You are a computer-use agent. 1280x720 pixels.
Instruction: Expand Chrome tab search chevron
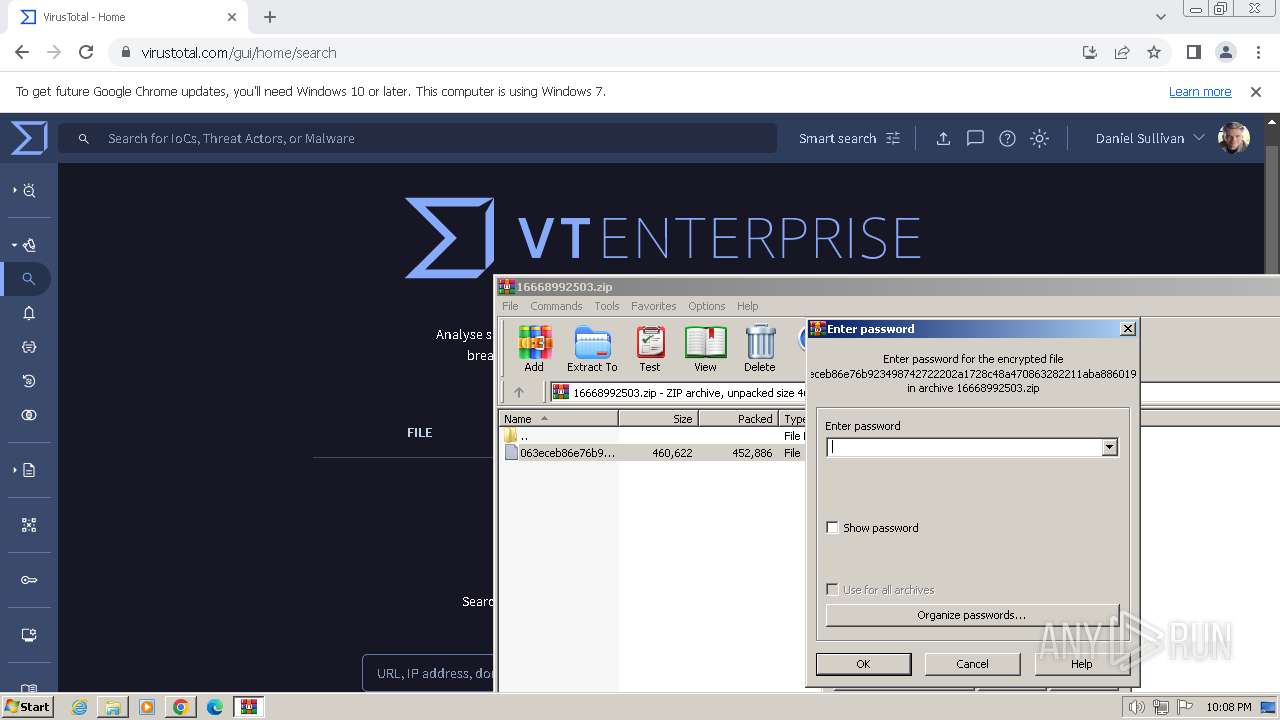[x=1160, y=17]
